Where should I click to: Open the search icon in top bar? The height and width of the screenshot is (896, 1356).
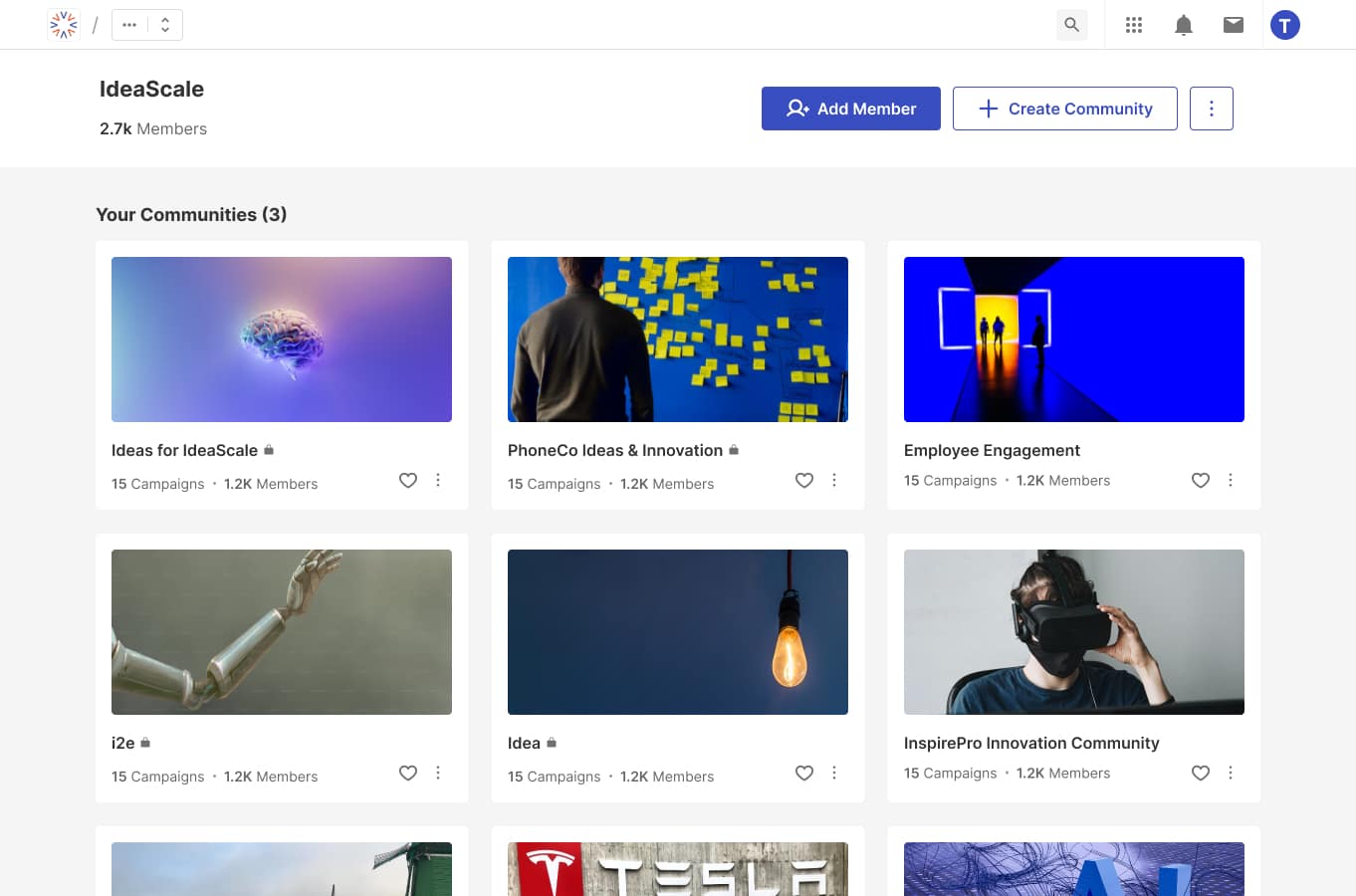click(1072, 25)
